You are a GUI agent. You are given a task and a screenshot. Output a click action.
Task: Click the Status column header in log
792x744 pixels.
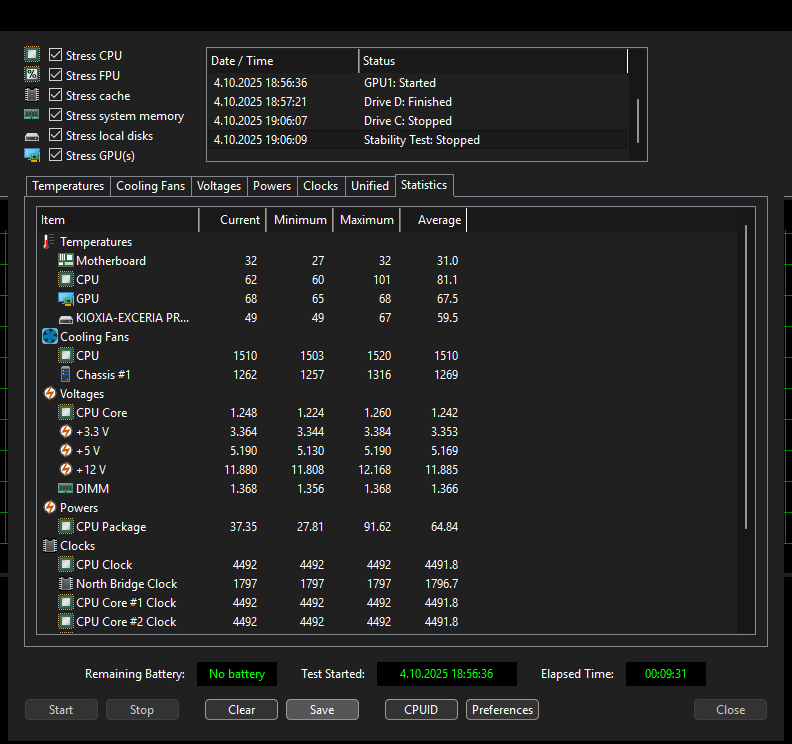coord(493,61)
